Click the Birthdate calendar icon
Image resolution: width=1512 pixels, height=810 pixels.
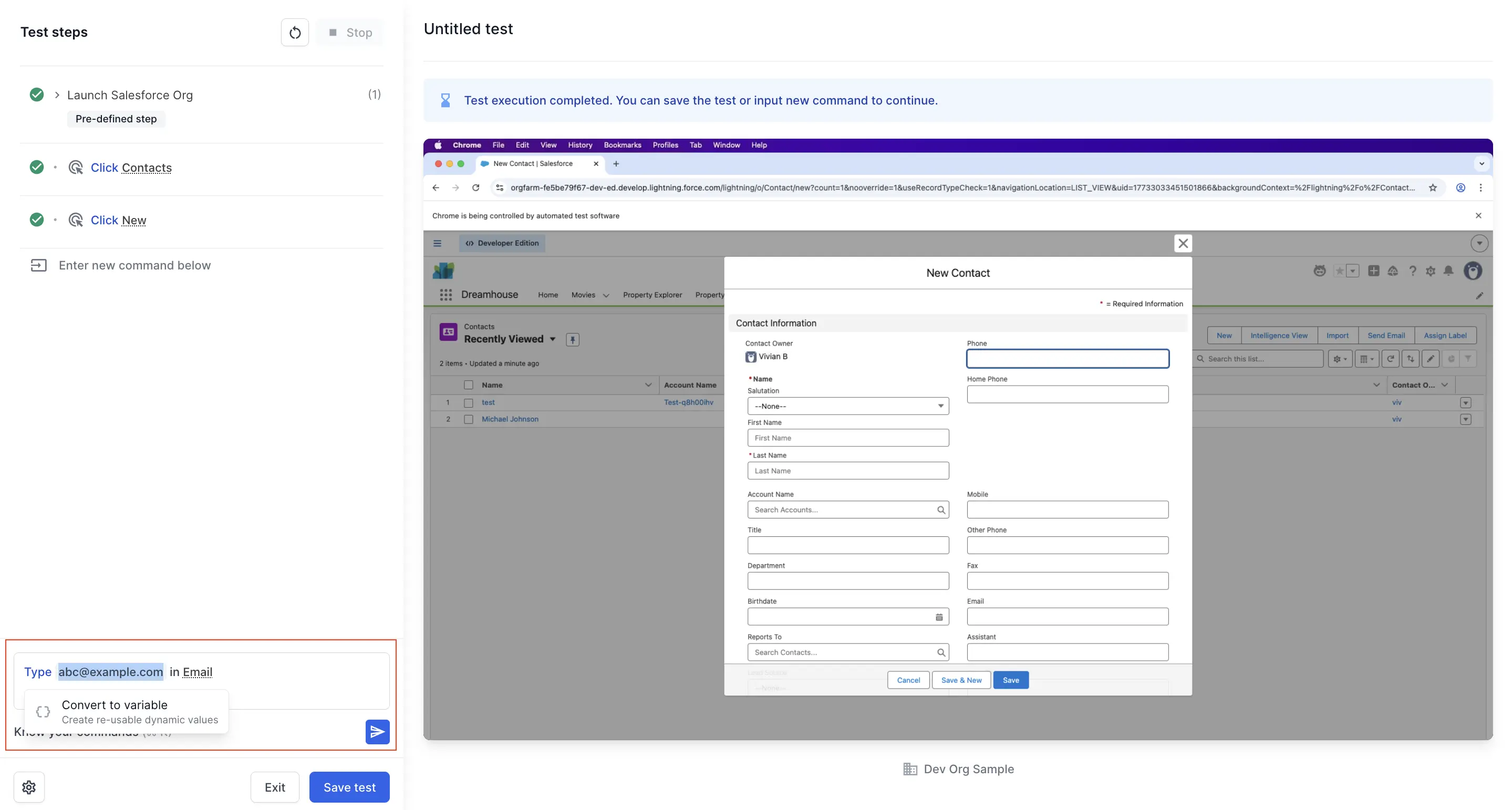(938, 617)
